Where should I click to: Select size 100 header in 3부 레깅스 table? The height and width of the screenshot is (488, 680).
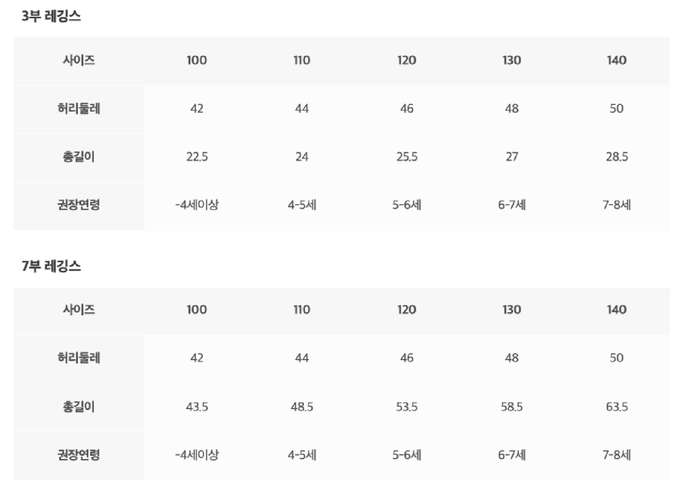click(x=197, y=60)
